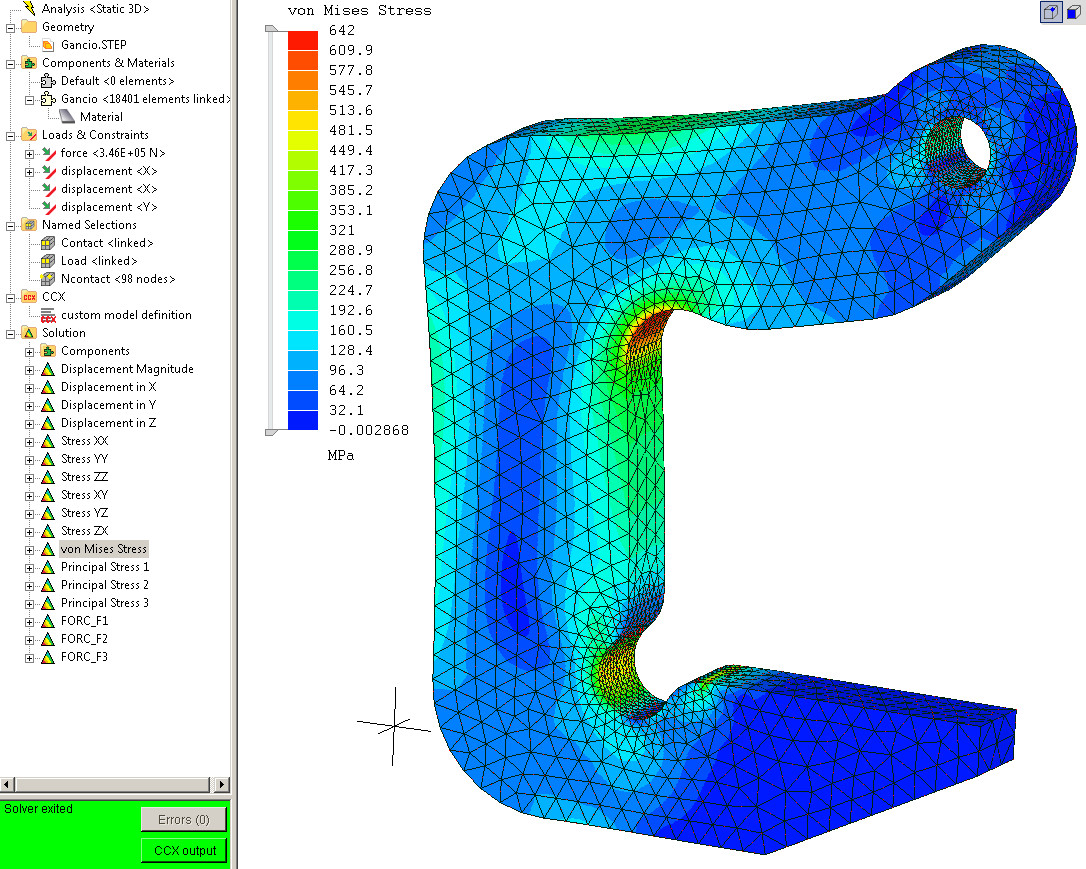Click the legend bottom range handle
The image size is (1086, 869).
click(x=272, y=432)
